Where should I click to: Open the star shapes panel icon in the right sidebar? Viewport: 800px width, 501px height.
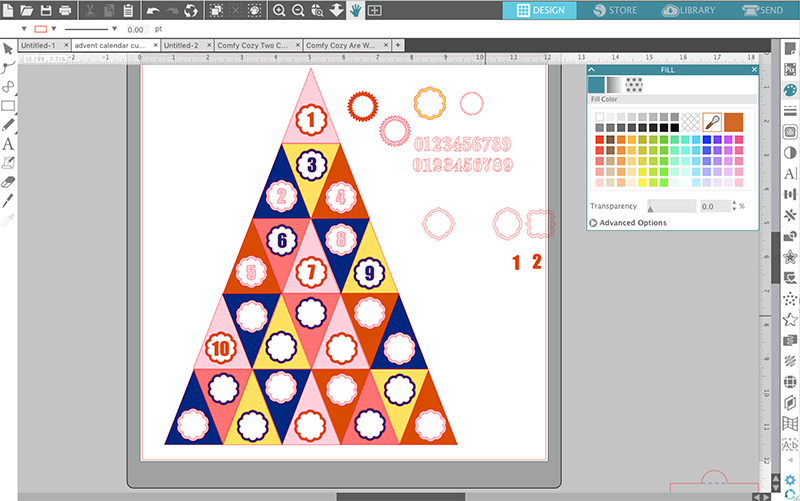point(790,257)
